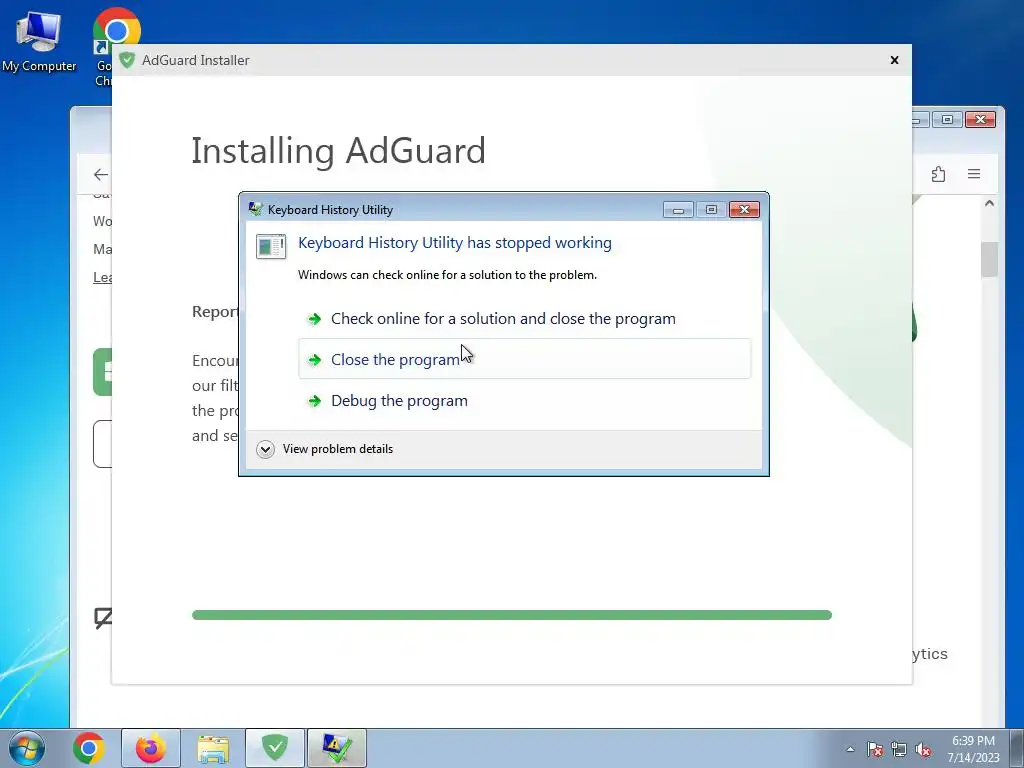Close the Firefox browser window
Image resolution: width=1024 pixels, height=768 pixels.
coord(980,120)
